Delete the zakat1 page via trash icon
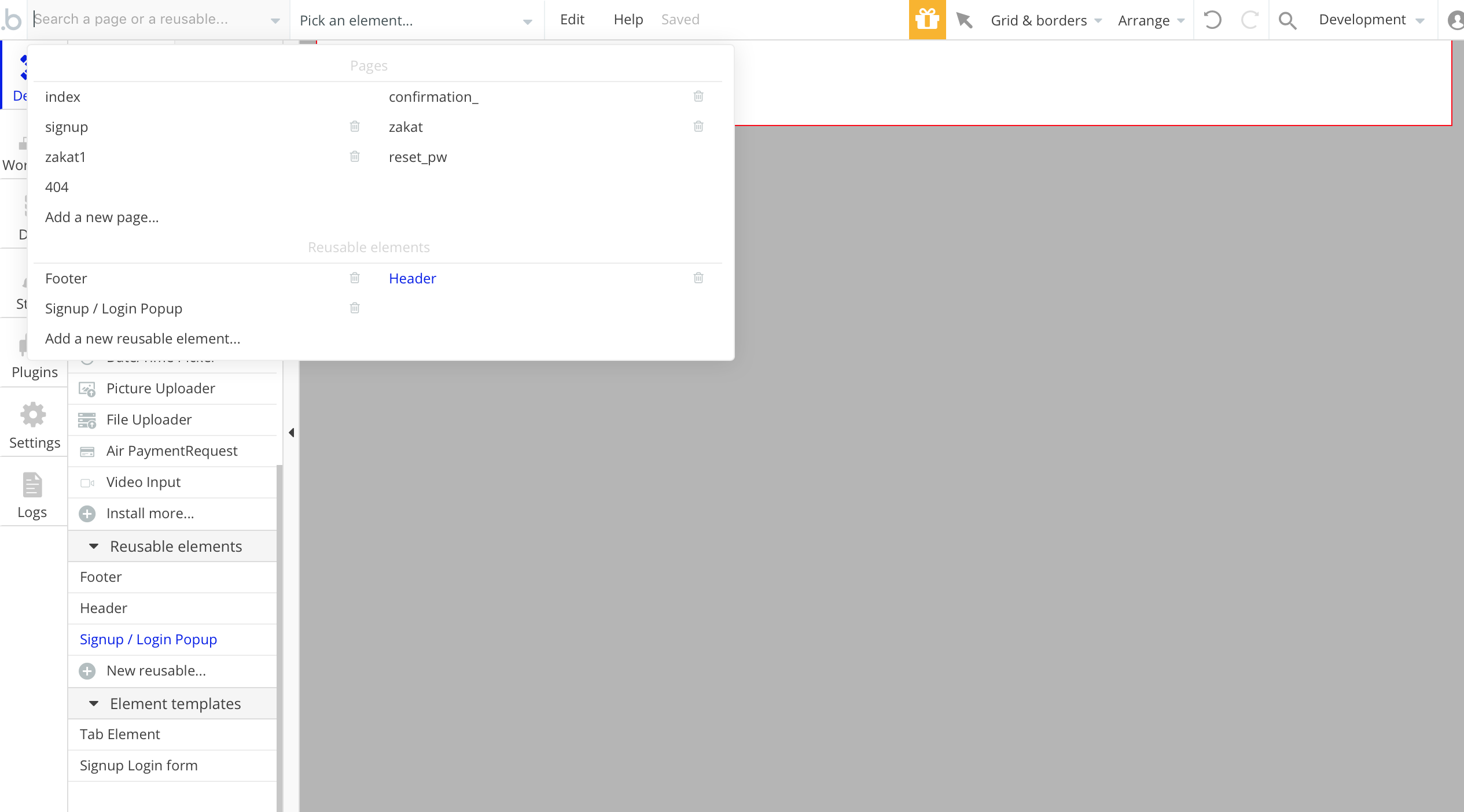 pyautogui.click(x=355, y=157)
